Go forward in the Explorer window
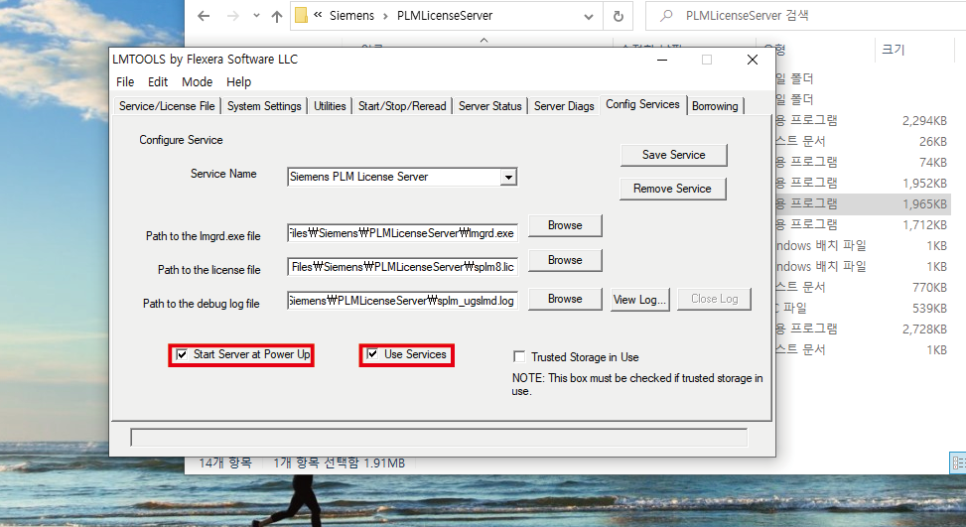Image resolution: width=966 pixels, height=527 pixels. click(x=233, y=16)
